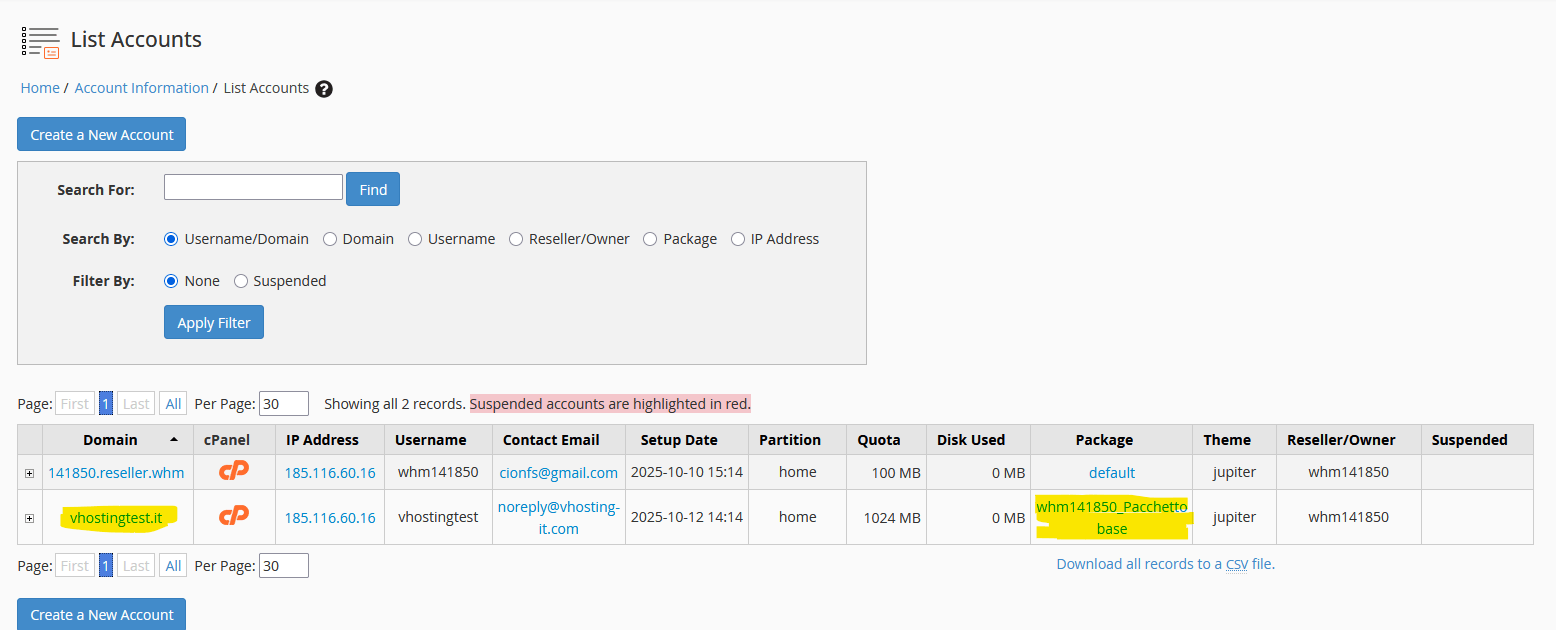Go to Account Information breadcrumb
Screen dimensions: 1556x630
pyautogui.click(x=141, y=88)
